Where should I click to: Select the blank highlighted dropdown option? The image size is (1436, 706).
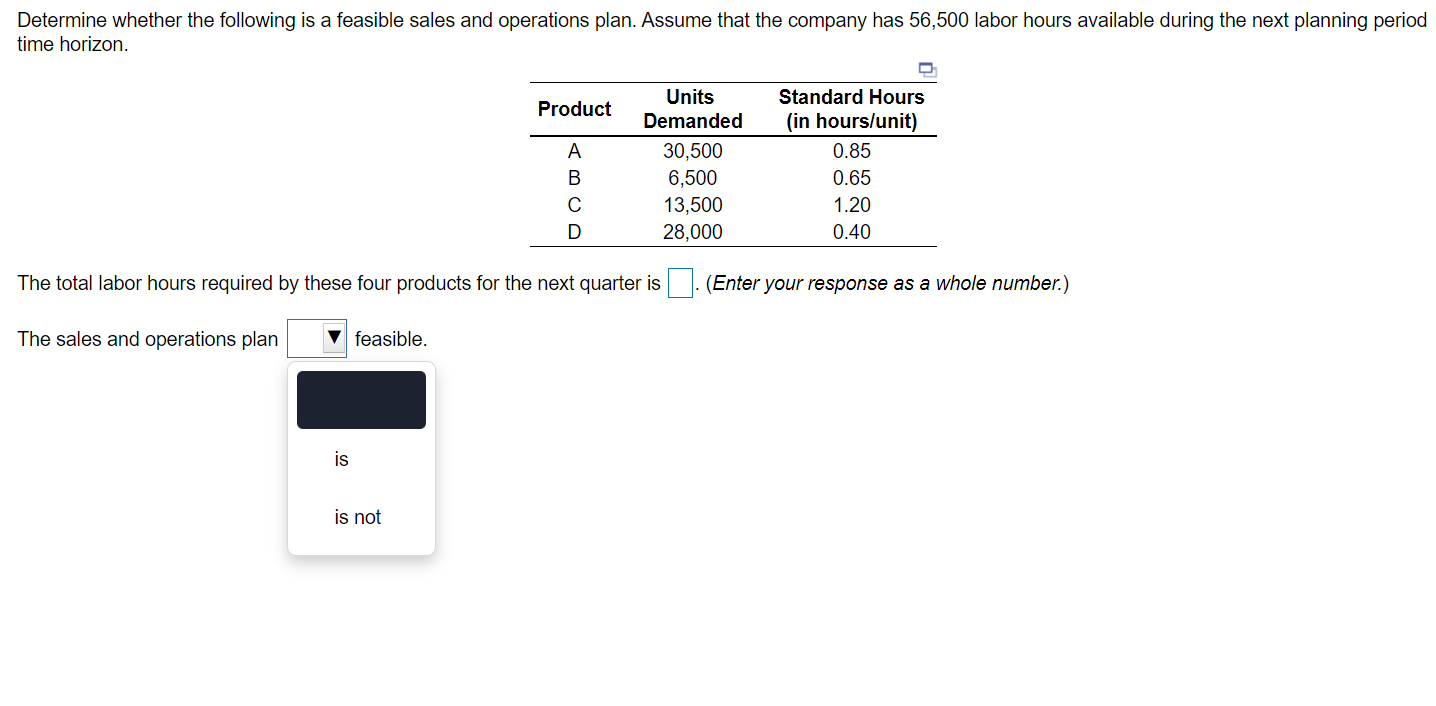tap(361, 399)
